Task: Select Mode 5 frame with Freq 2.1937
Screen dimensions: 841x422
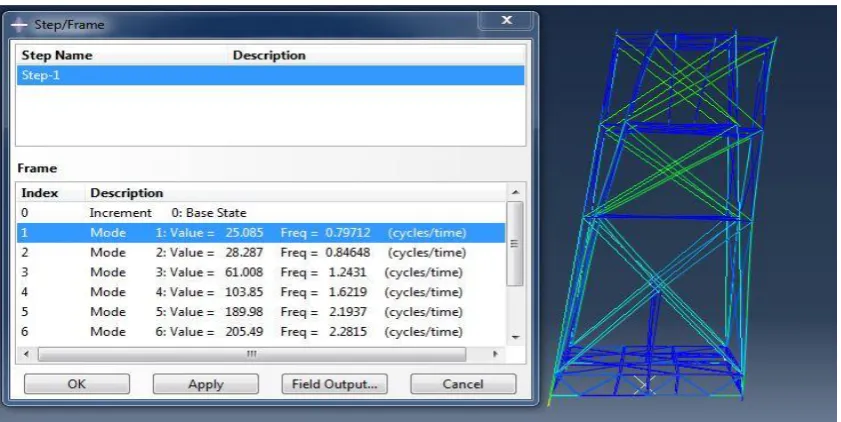Action: pos(261,312)
